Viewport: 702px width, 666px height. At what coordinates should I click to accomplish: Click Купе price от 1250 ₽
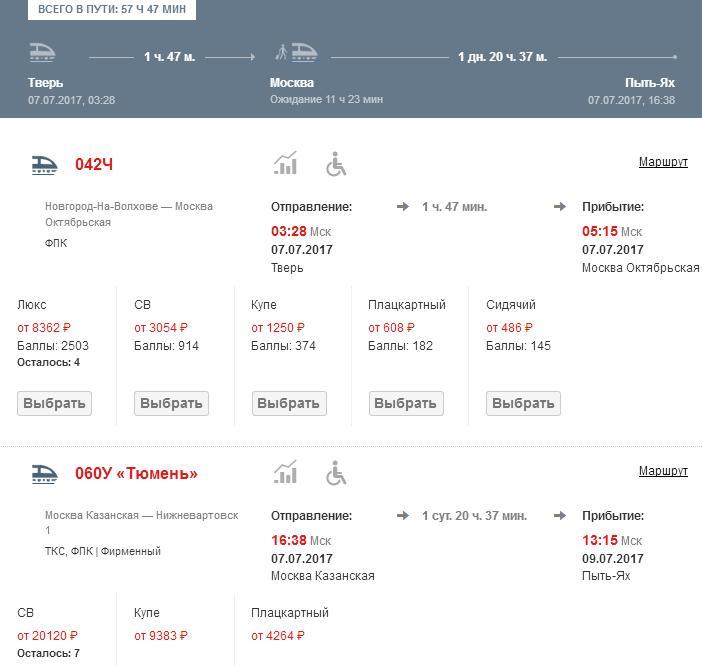pos(278,328)
